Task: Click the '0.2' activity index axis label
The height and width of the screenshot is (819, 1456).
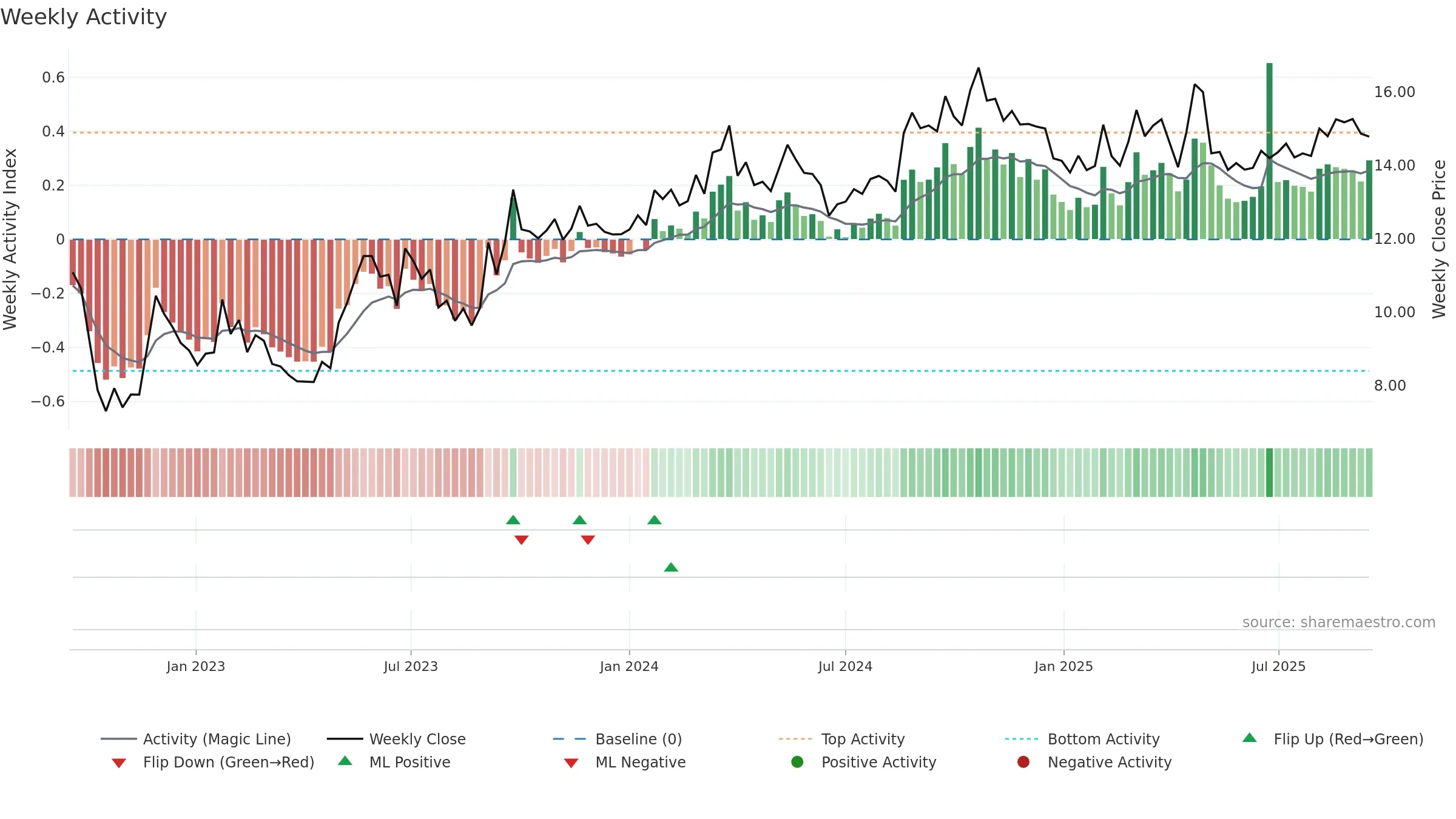Action: tap(53, 186)
